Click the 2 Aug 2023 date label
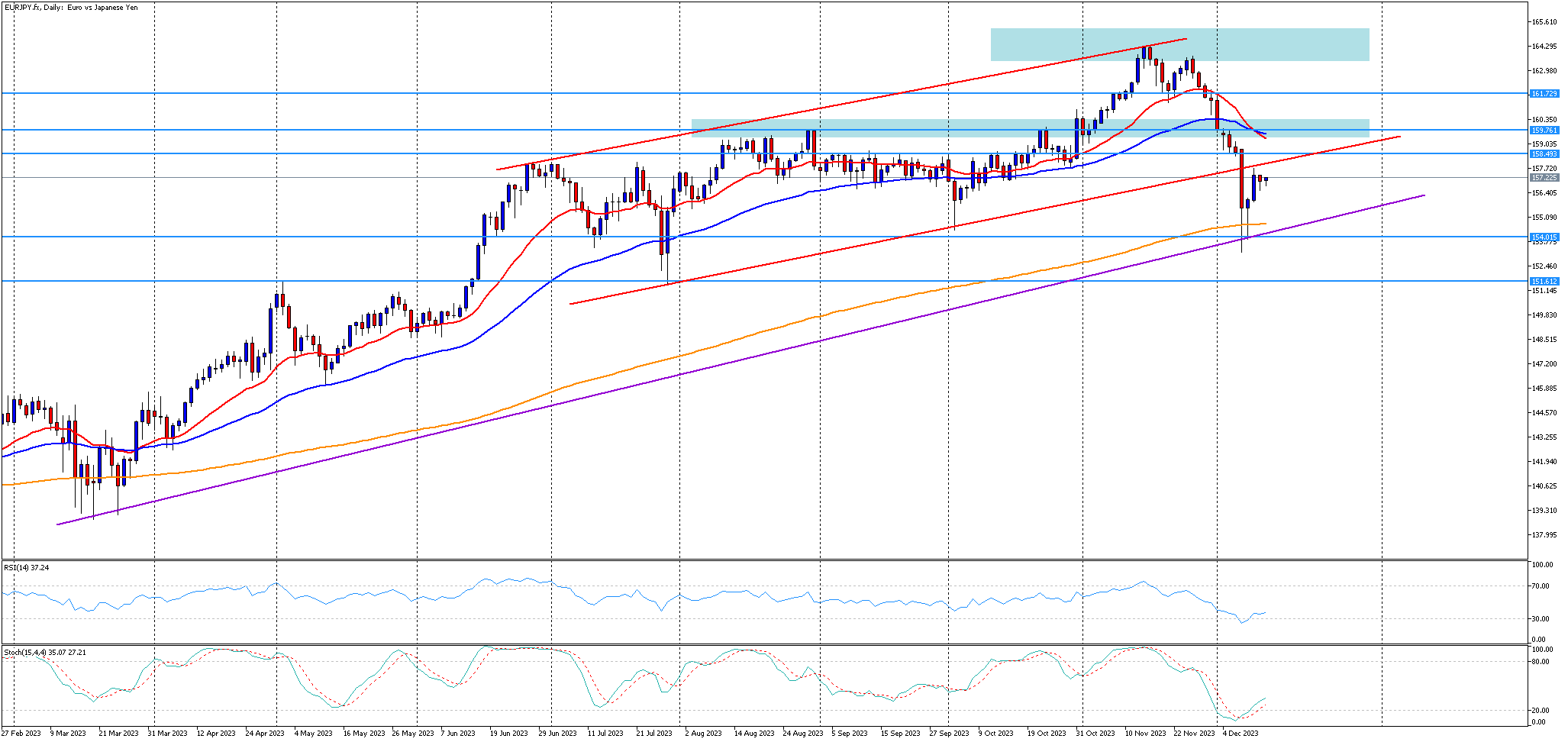The height and width of the screenshot is (742, 1568). click(703, 734)
